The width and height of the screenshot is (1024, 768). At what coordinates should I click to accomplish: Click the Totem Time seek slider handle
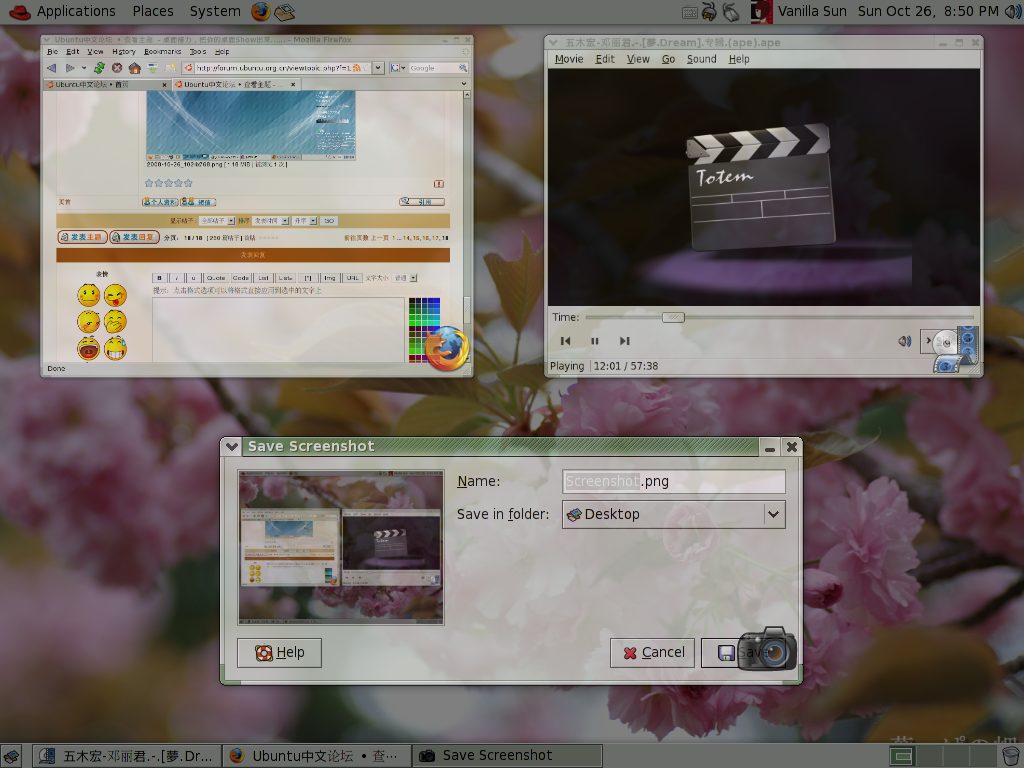(x=673, y=317)
